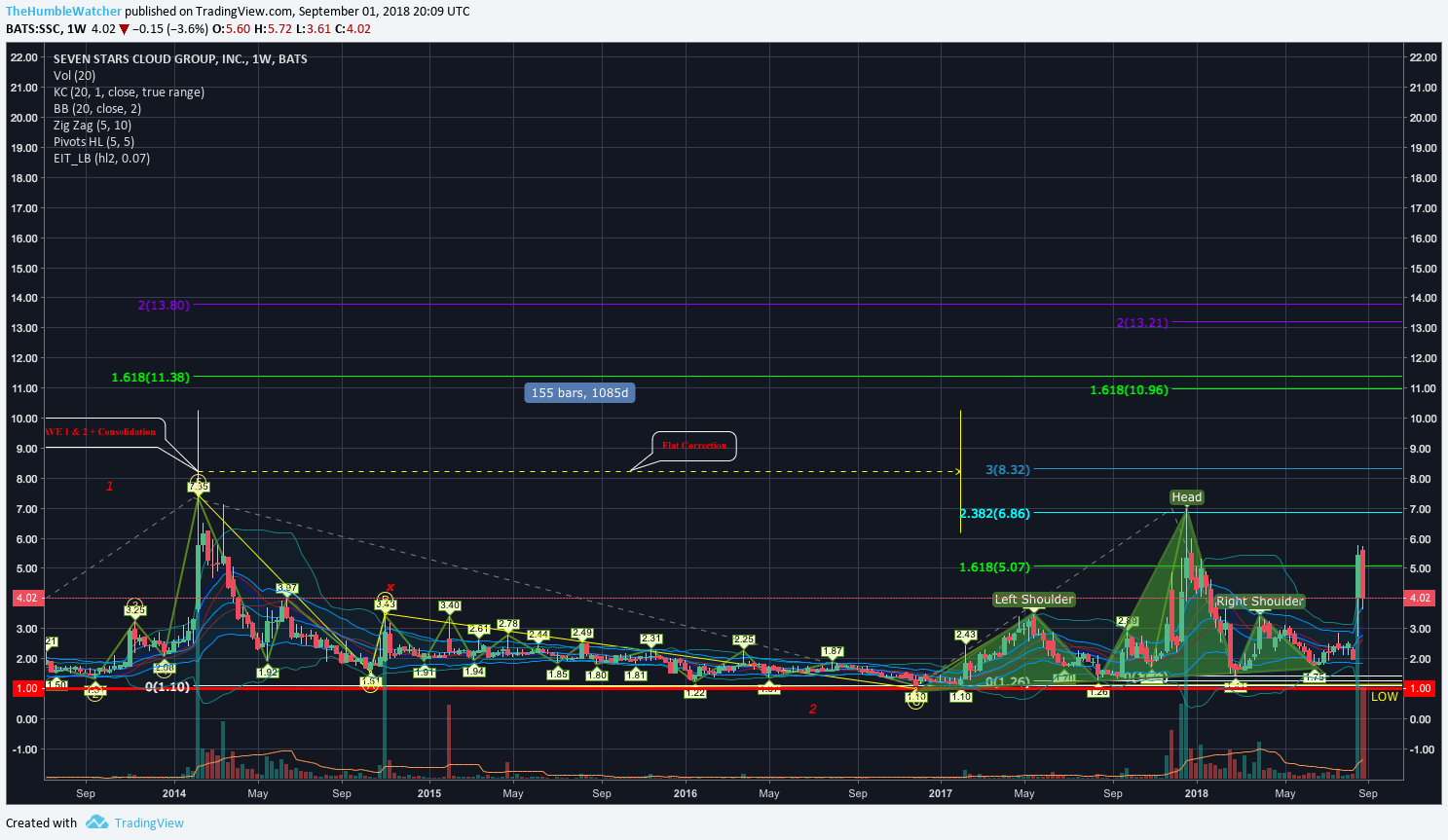Click the 2.78 pivot high label

point(508,624)
